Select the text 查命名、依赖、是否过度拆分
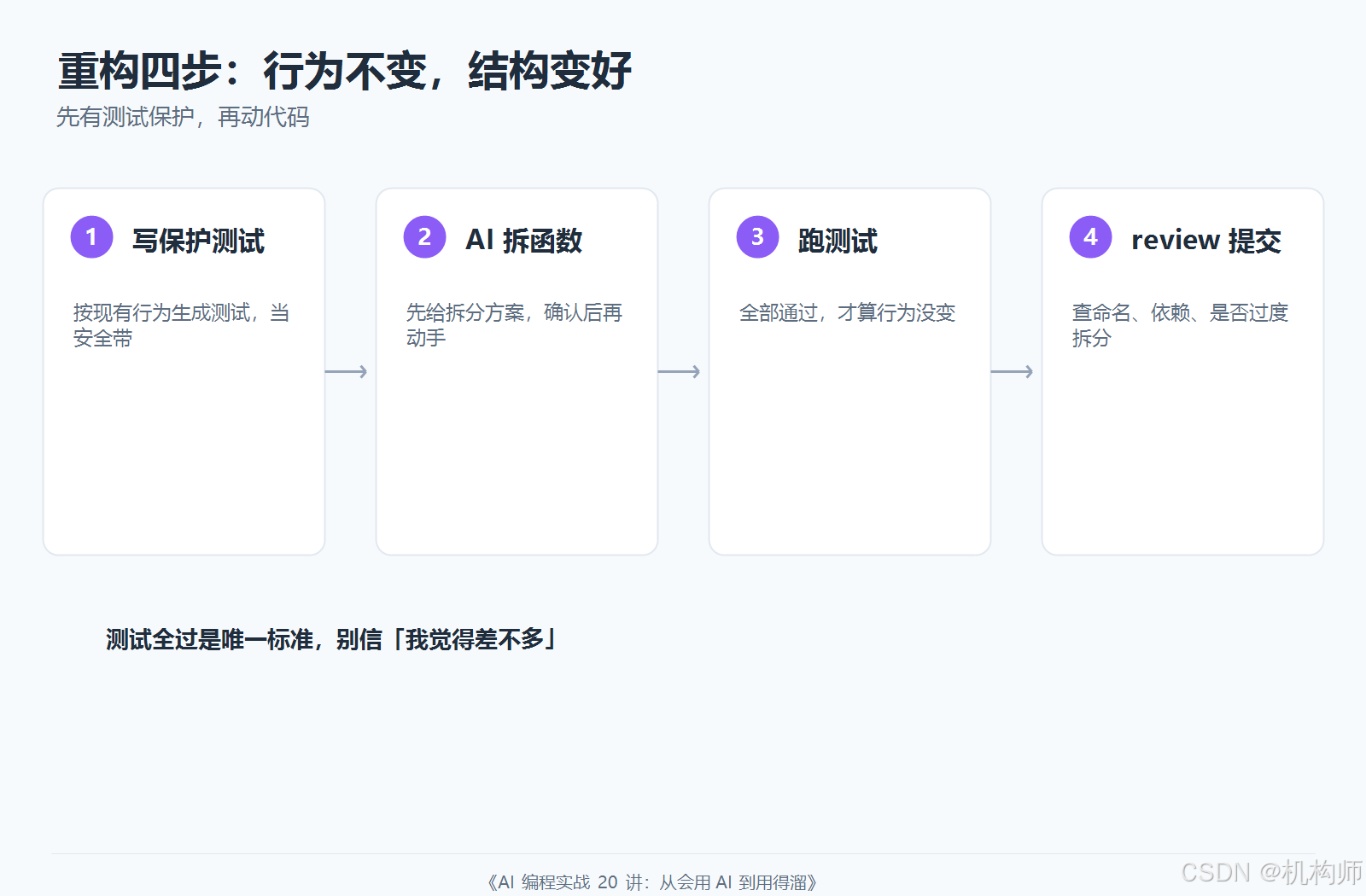The height and width of the screenshot is (896, 1366). coord(1180,325)
